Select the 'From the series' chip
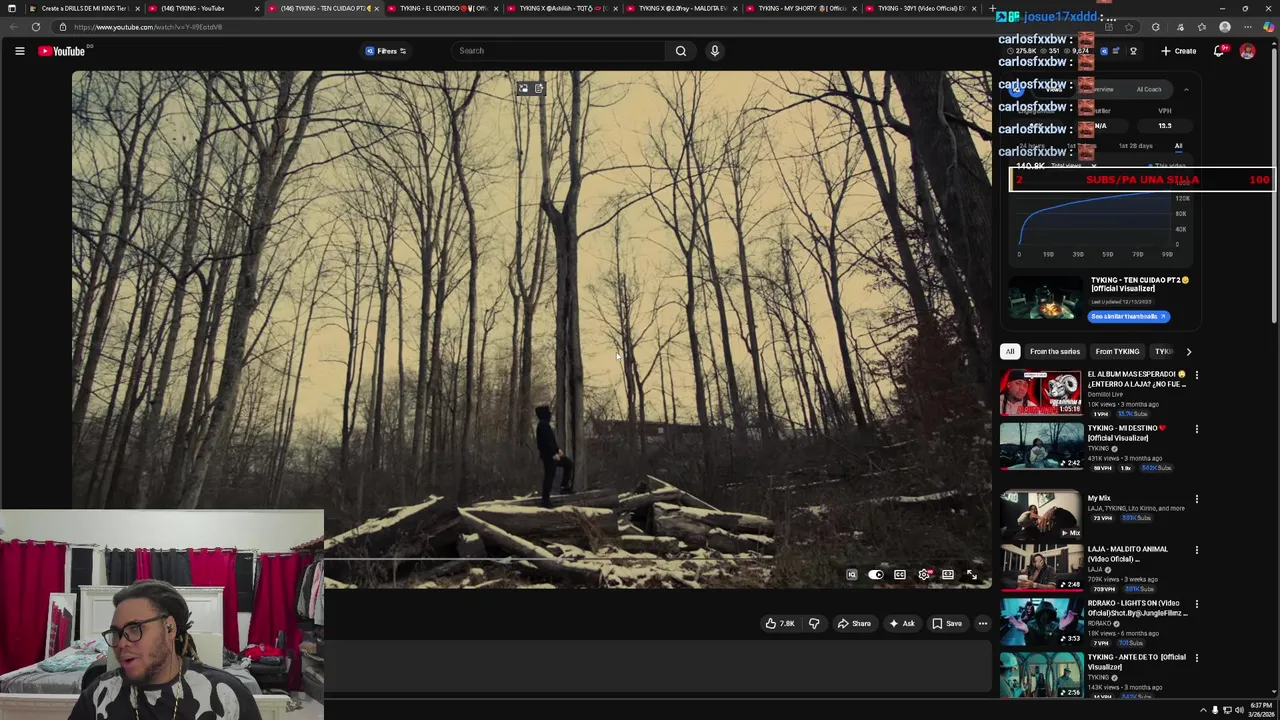This screenshot has height=720, width=1280. click(1055, 352)
